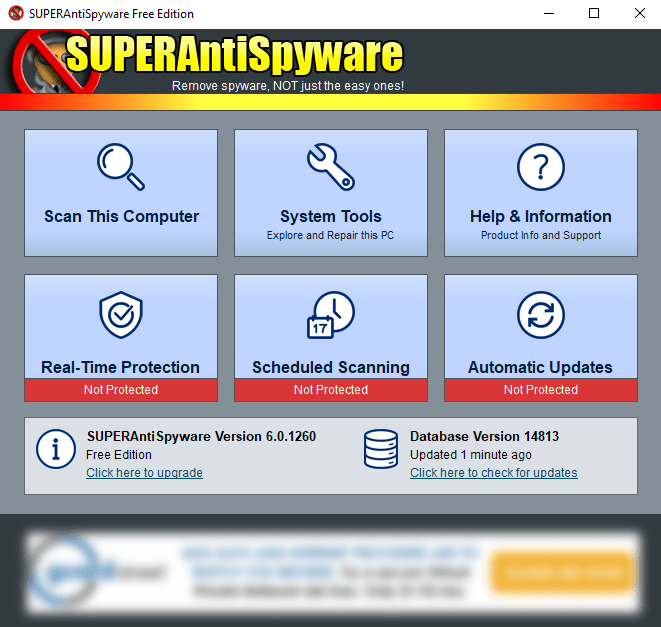Image resolution: width=661 pixels, height=627 pixels.
Task: Open Product Info and Support tile text
Action: (541, 235)
